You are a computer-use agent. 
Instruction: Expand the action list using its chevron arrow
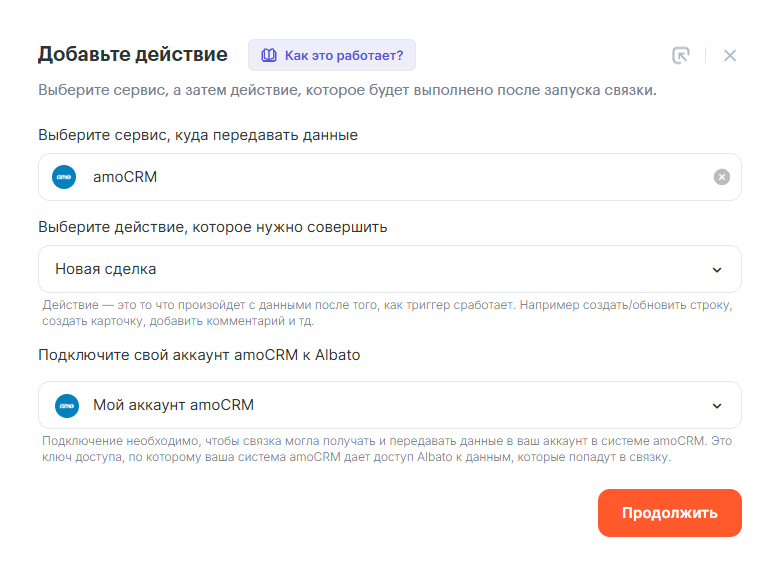click(716, 269)
